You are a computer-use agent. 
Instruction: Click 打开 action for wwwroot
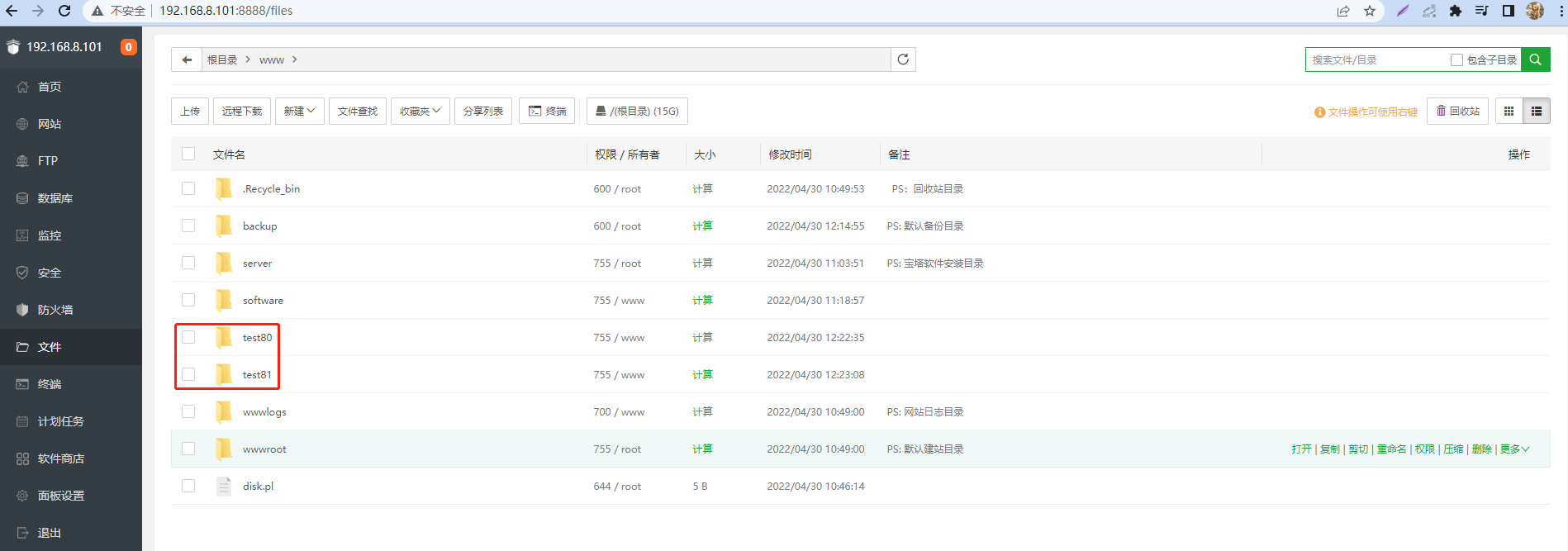coord(1301,449)
